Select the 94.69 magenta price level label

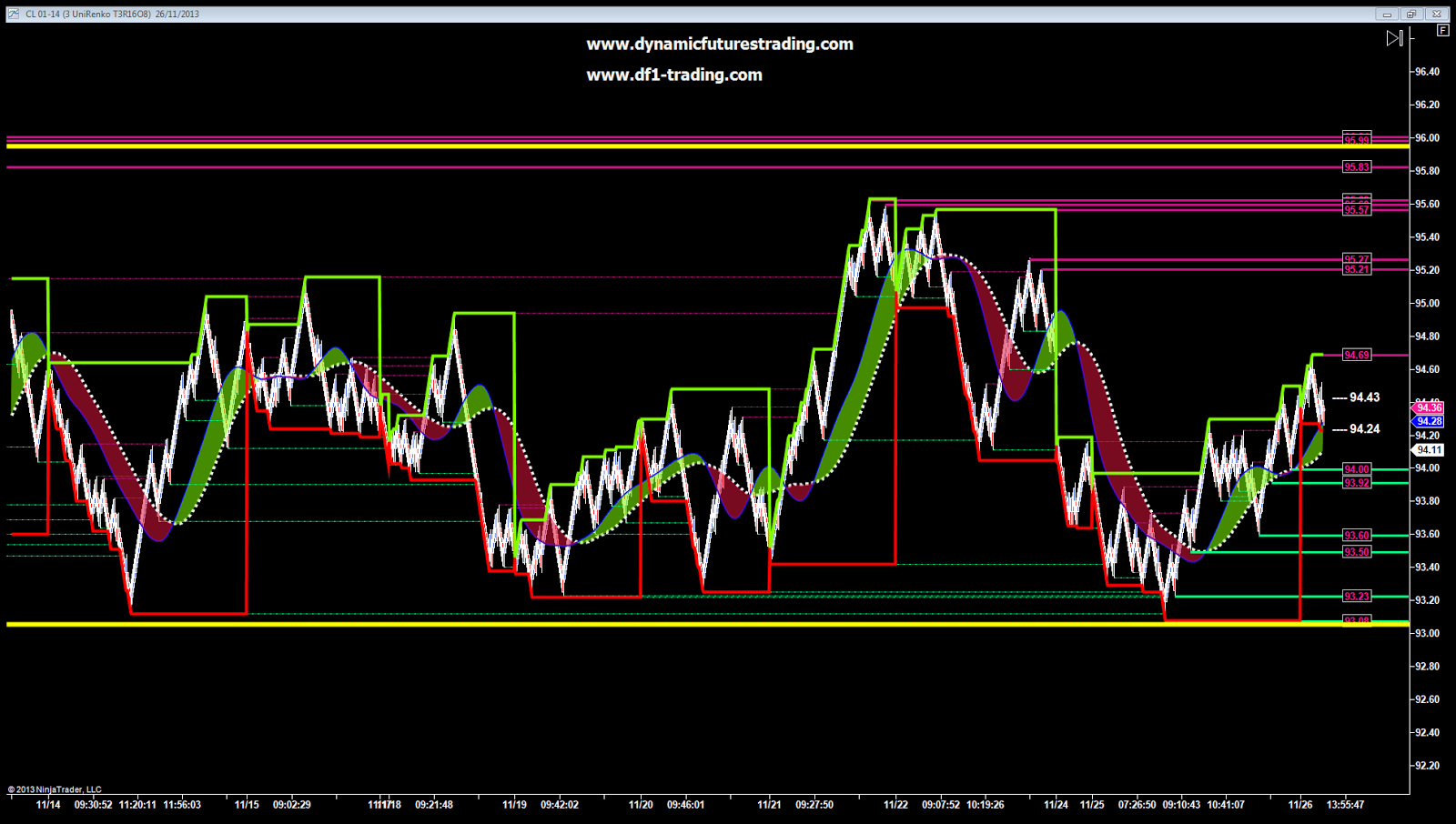[x=1357, y=355]
